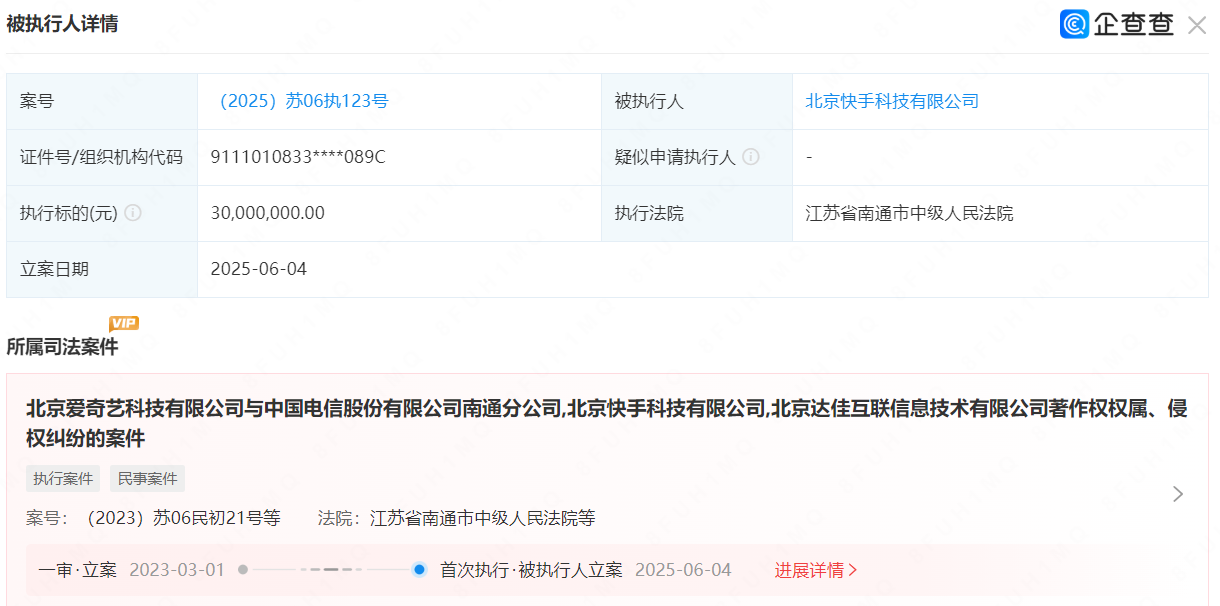Viewport: 1220px width, 606px height.
Task: Select the 执行案件 tag
Action: 63,479
